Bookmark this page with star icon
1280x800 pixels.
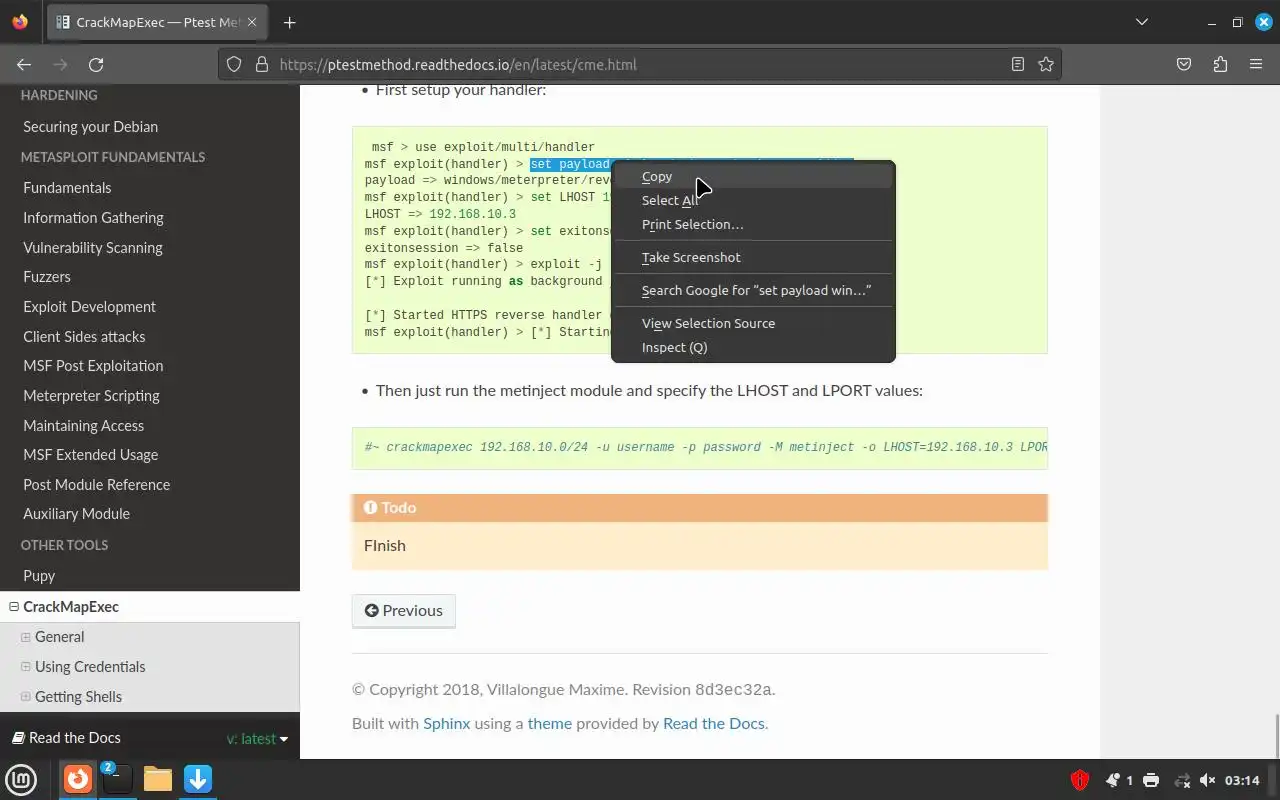[1046, 64]
